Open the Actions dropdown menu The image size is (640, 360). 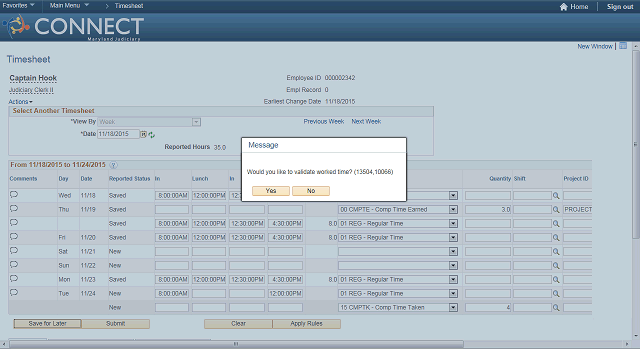[20, 102]
